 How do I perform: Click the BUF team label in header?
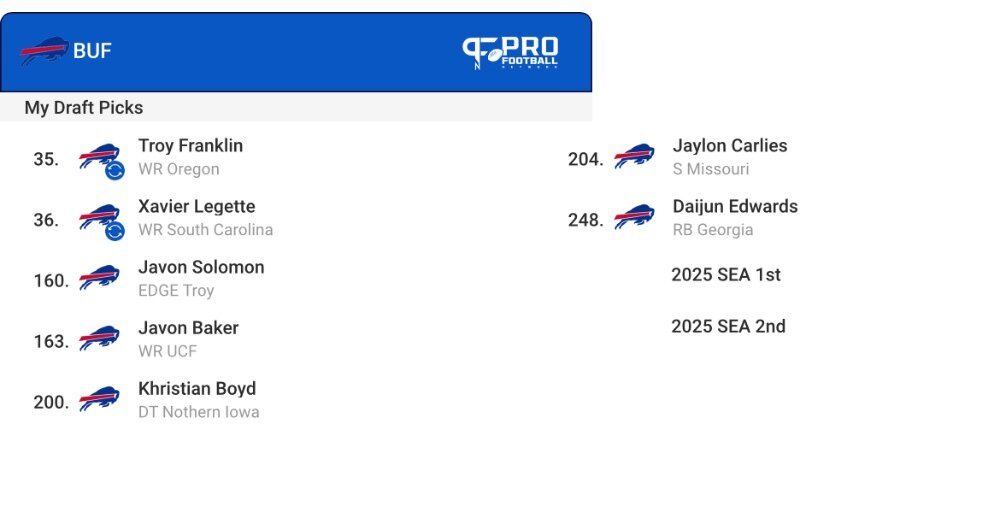coord(92,51)
